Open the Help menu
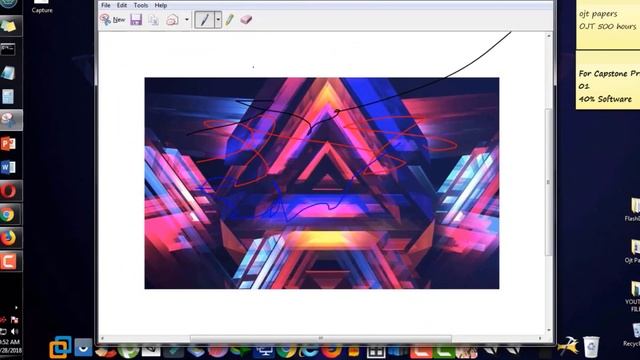This screenshot has height=360, width=640. [161, 5]
